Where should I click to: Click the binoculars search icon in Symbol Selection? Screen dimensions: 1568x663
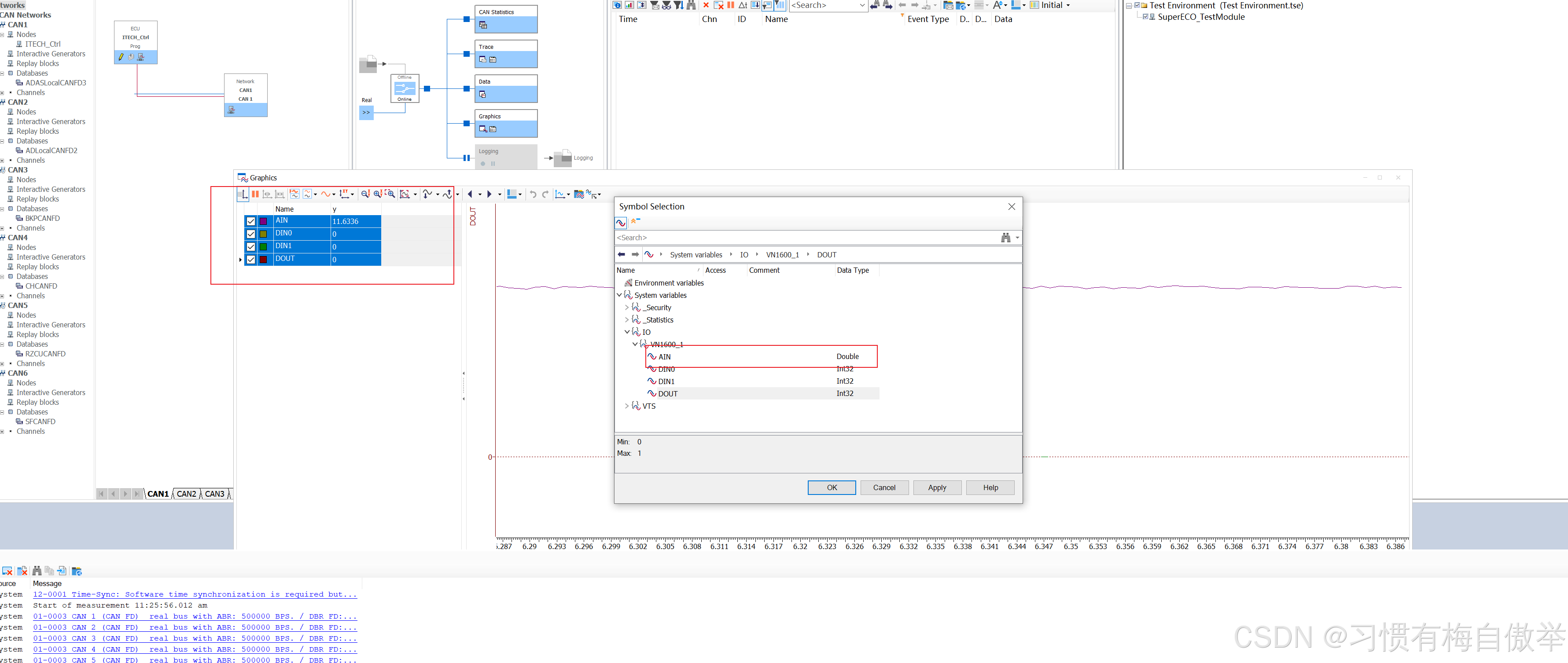[x=1005, y=238]
